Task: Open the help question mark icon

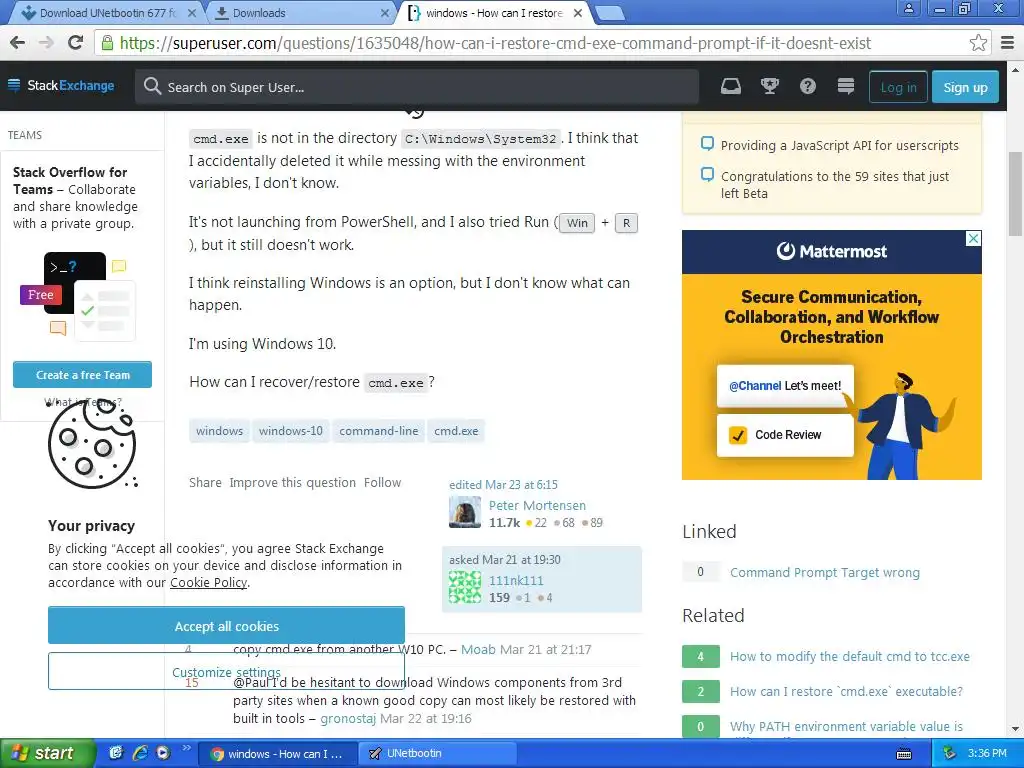Action: tap(808, 86)
